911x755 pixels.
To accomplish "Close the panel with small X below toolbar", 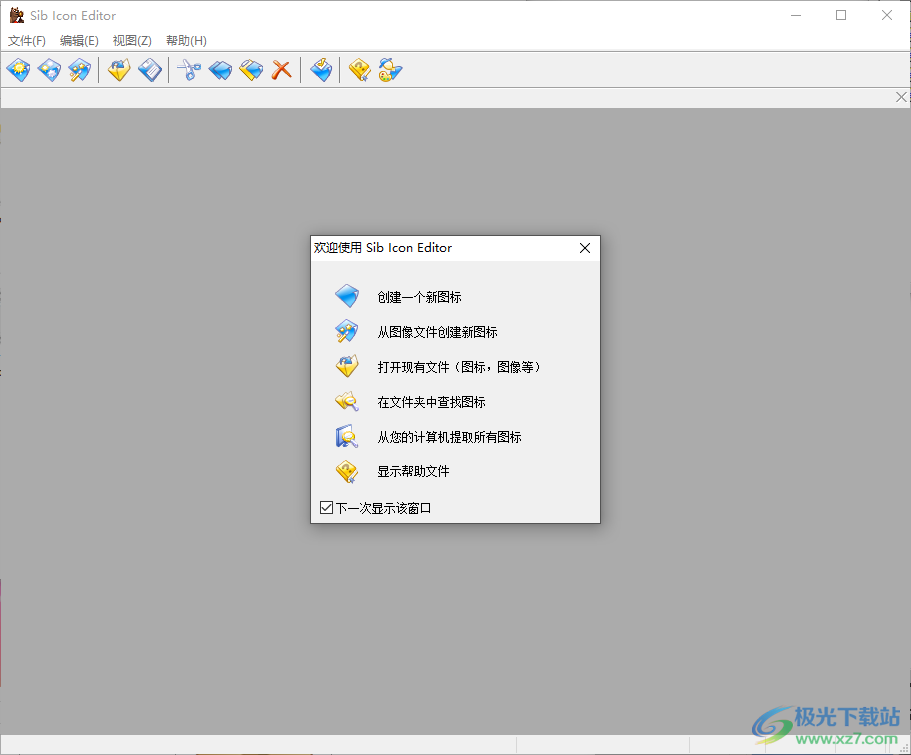I will coord(901,97).
